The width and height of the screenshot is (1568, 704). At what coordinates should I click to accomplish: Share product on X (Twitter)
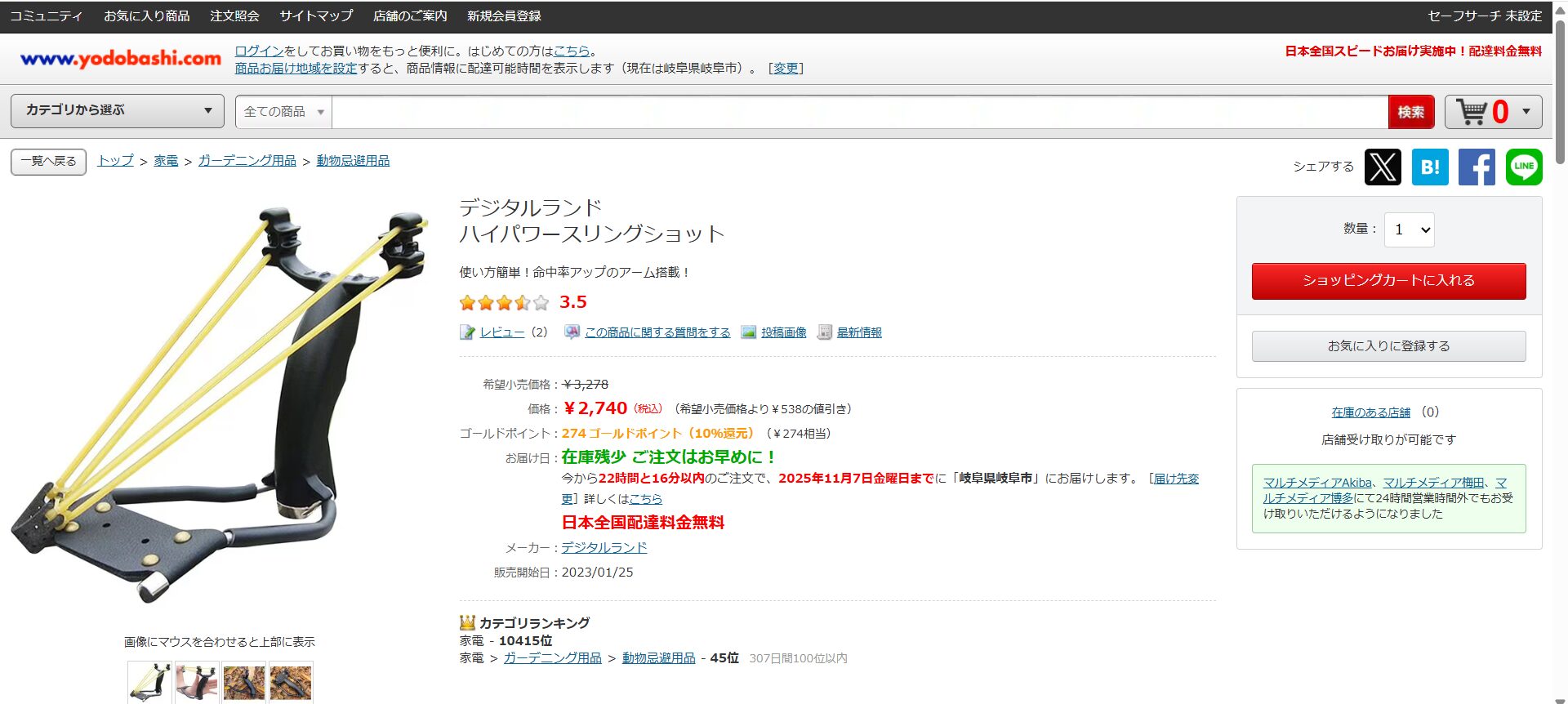1383,167
